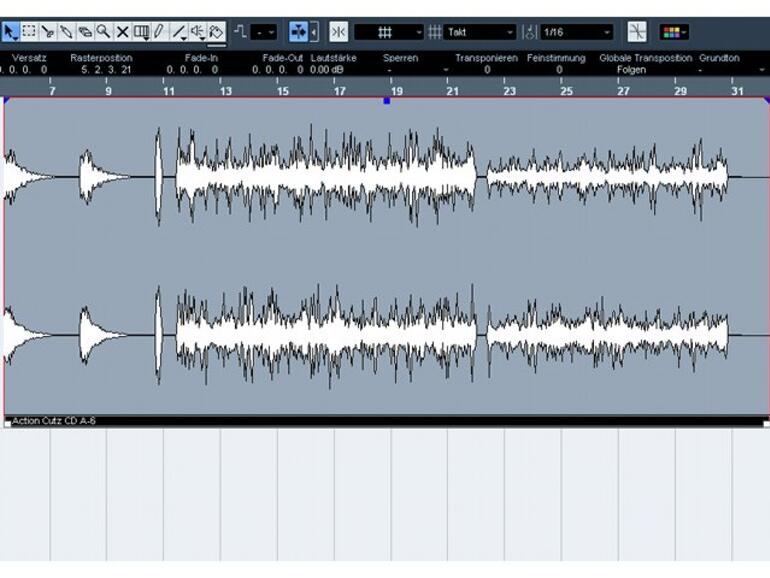Click the Lautstärke label
The height and width of the screenshot is (578, 770).
coord(333,58)
